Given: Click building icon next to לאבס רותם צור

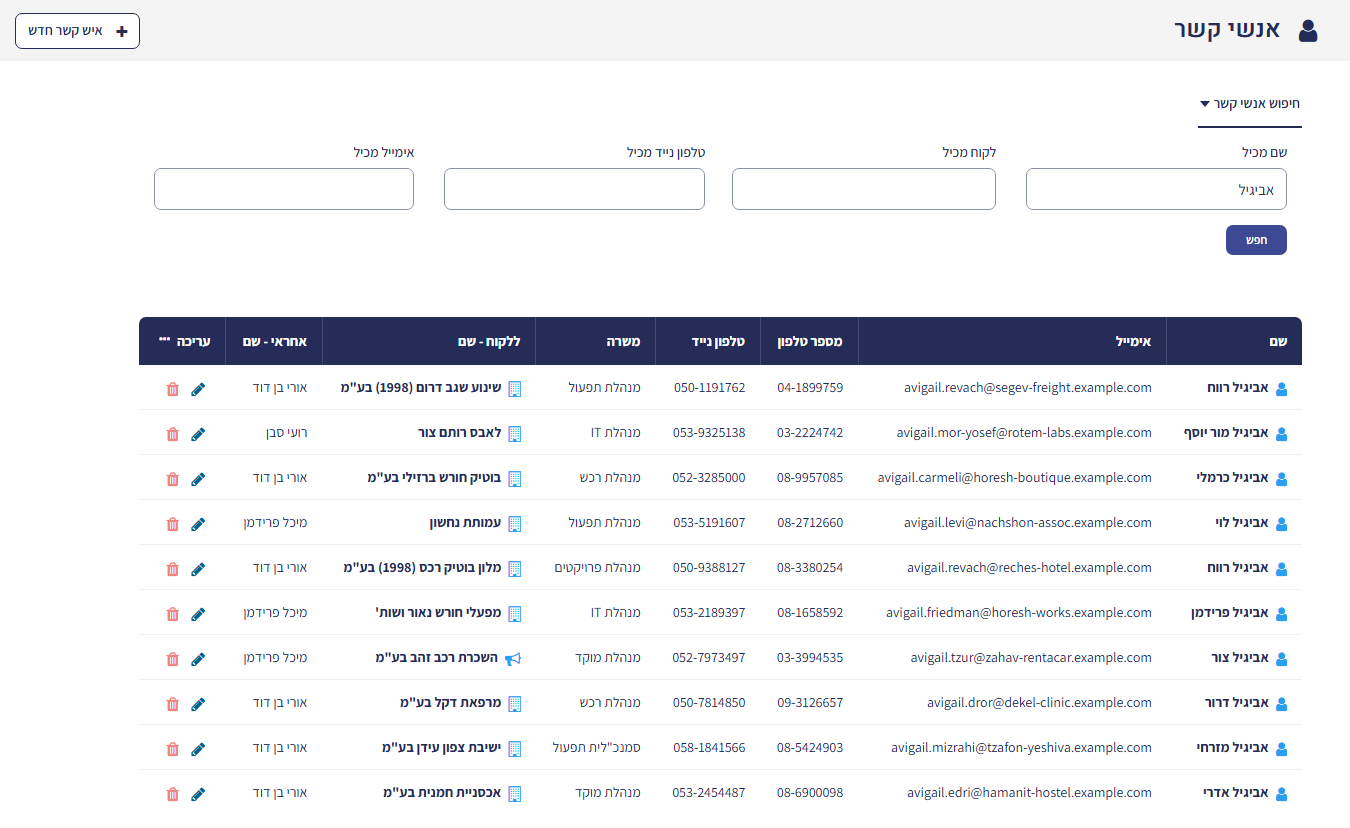Looking at the screenshot, I should 515,434.
